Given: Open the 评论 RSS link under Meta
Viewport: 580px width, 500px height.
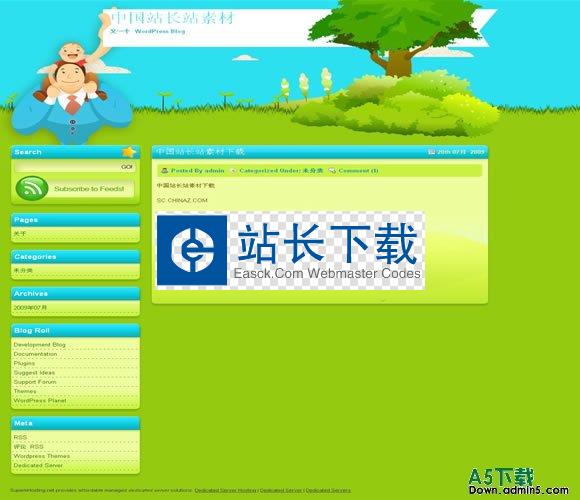Looking at the screenshot, I should 28,447.
